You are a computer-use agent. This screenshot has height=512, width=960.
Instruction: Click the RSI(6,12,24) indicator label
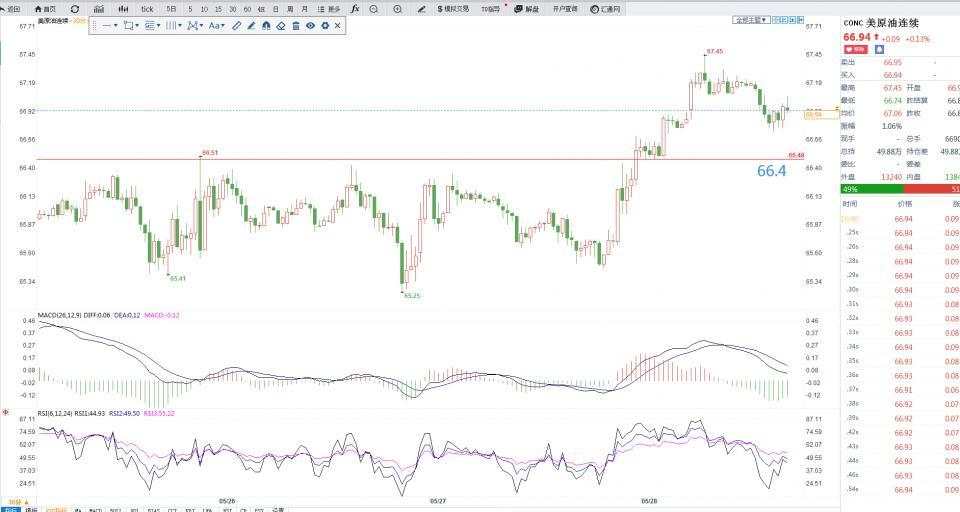pos(54,413)
